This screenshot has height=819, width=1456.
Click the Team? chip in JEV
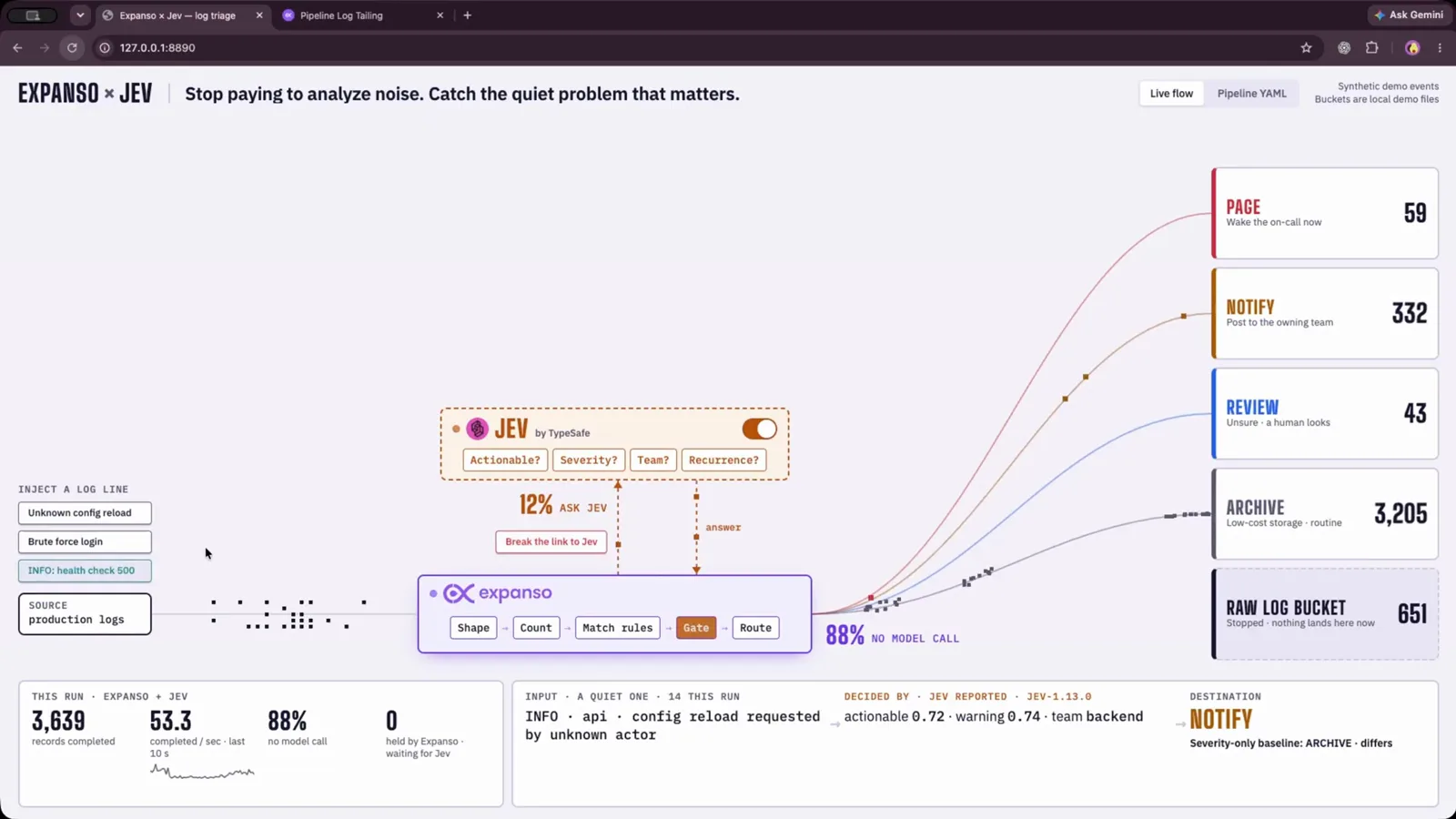(x=653, y=460)
